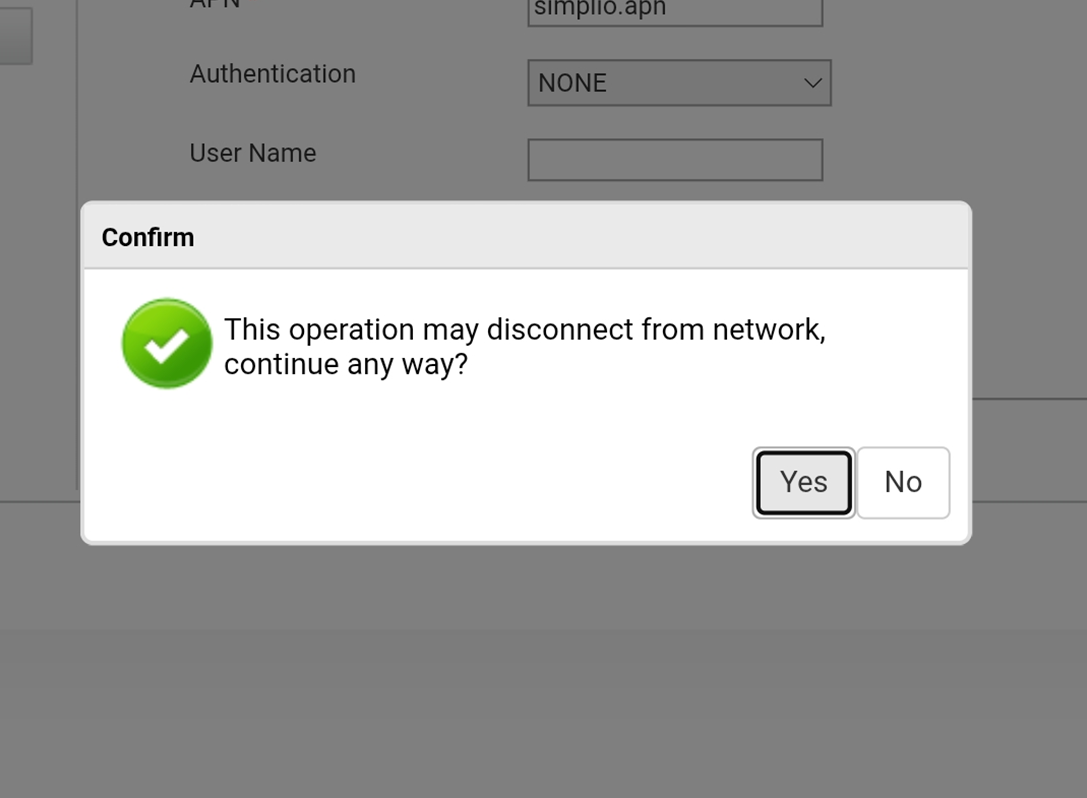Click the chevron arrow of Authentication combo

[x=812, y=83]
